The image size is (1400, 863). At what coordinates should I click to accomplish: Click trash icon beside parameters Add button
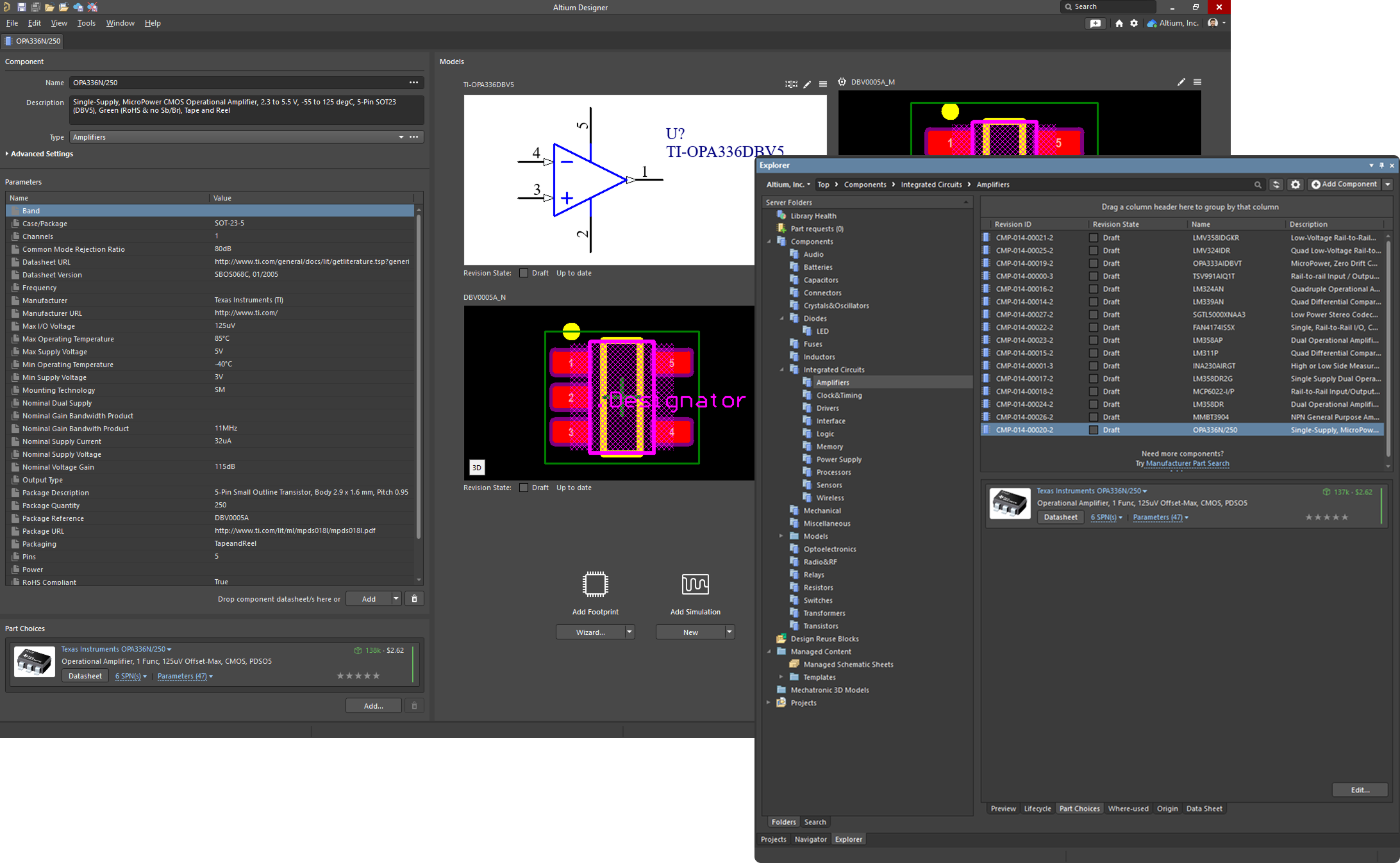(414, 598)
